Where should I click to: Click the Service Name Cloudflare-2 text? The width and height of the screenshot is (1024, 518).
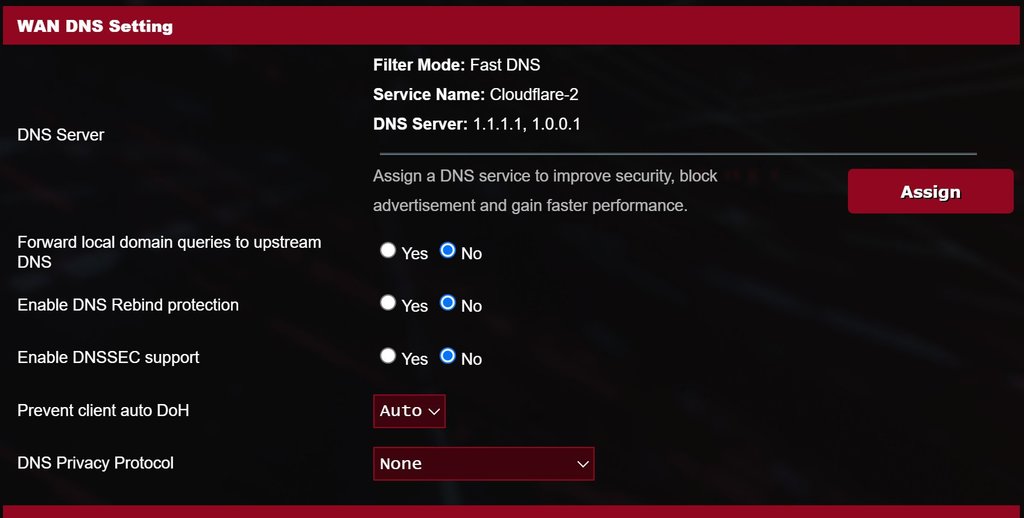[475, 94]
